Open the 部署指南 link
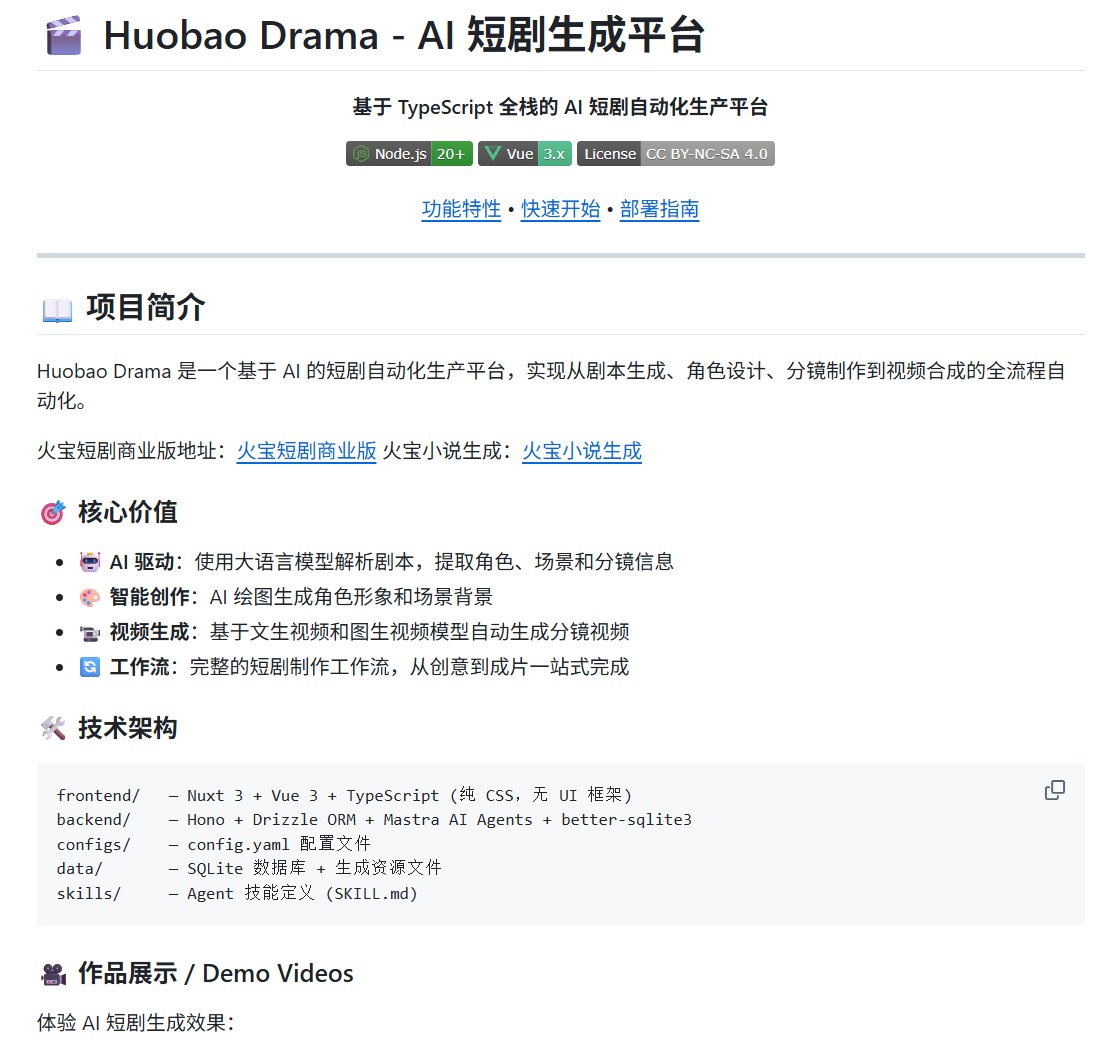The width and height of the screenshot is (1099, 1050). click(660, 209)
